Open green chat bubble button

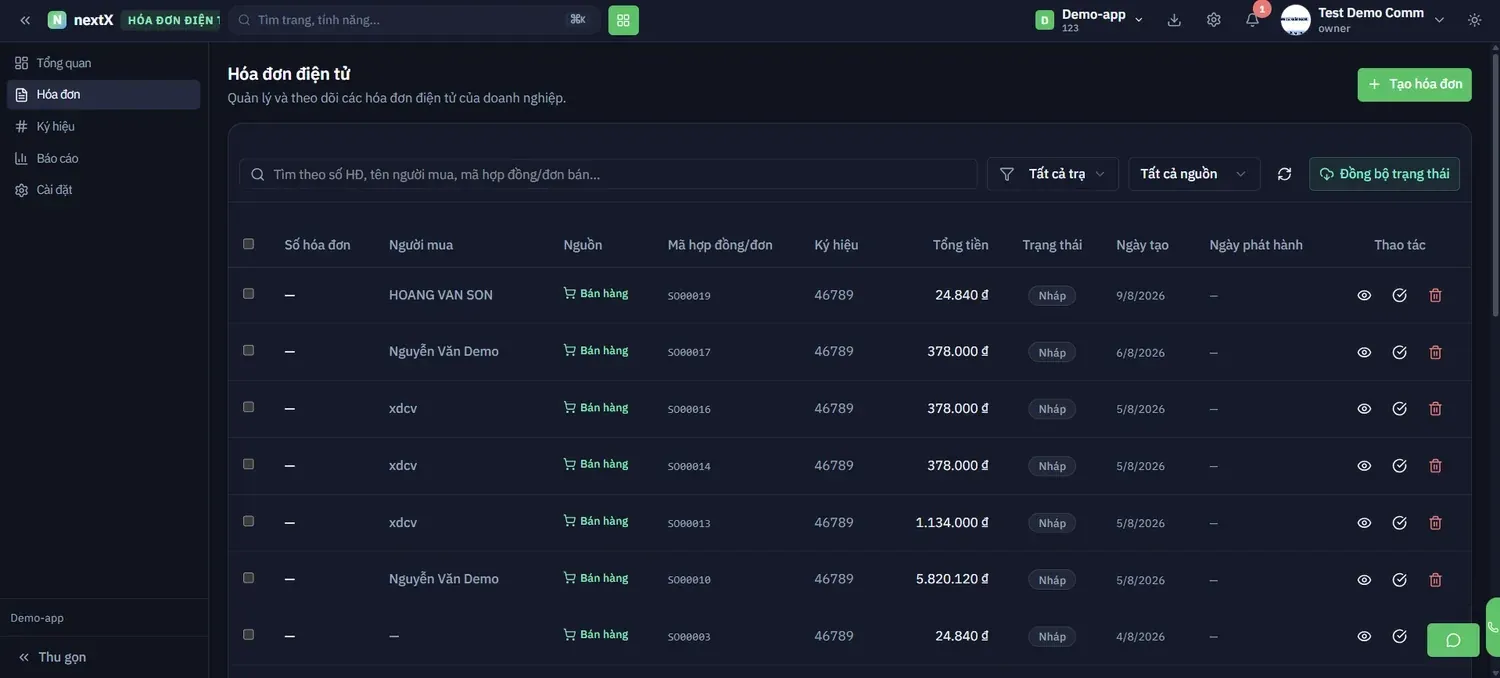[1453, 640]
